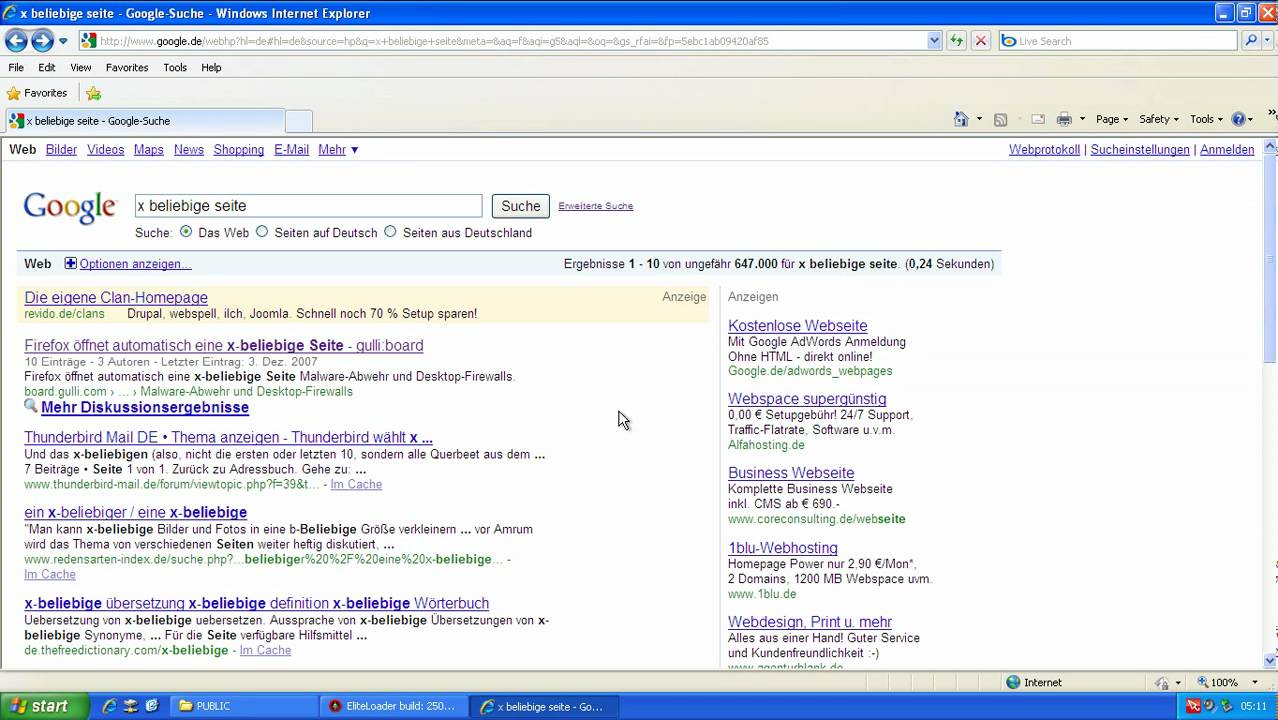This screenshot has height=720, width=1278.
Task: Launch Internet Explorer from Quick Launch
Action: 109,706
